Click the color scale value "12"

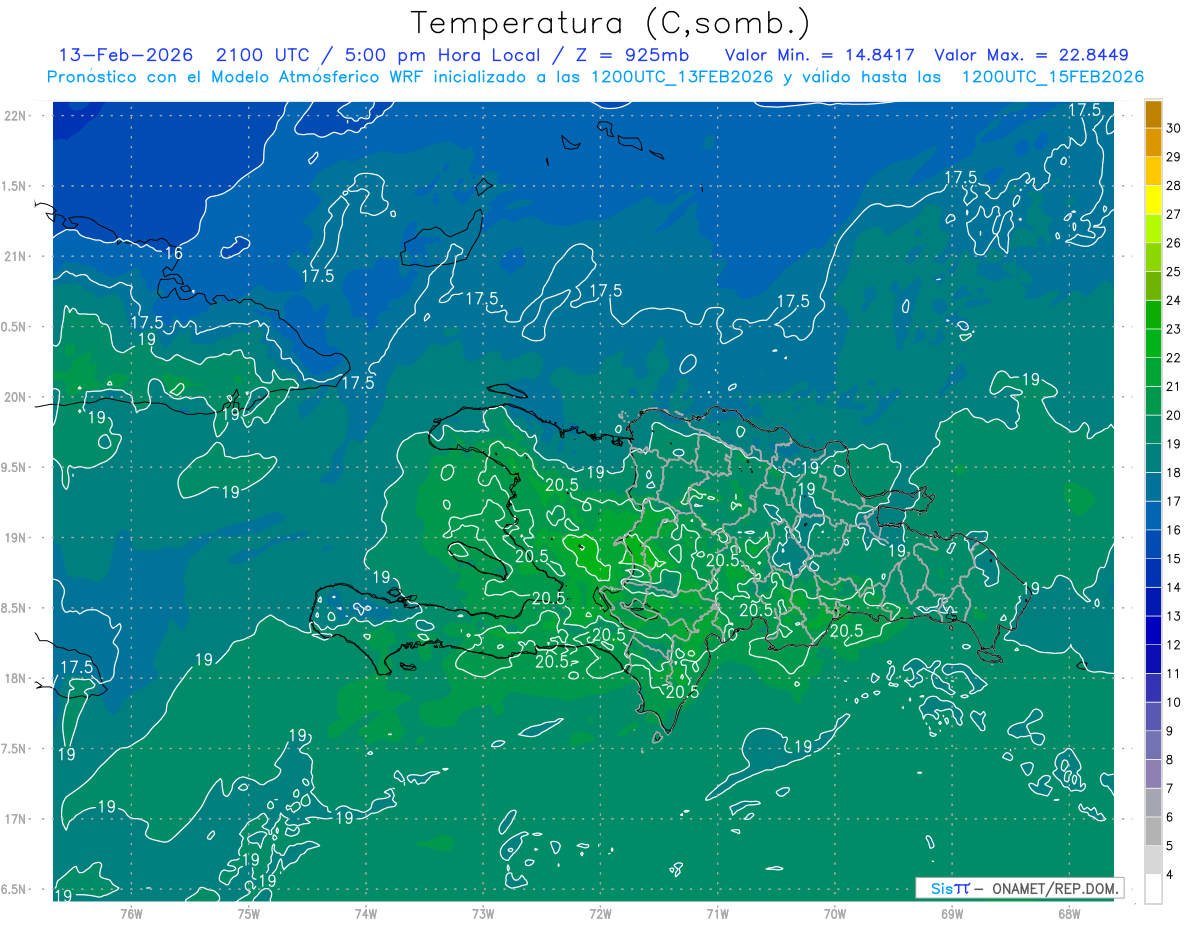click(1174, 645)
